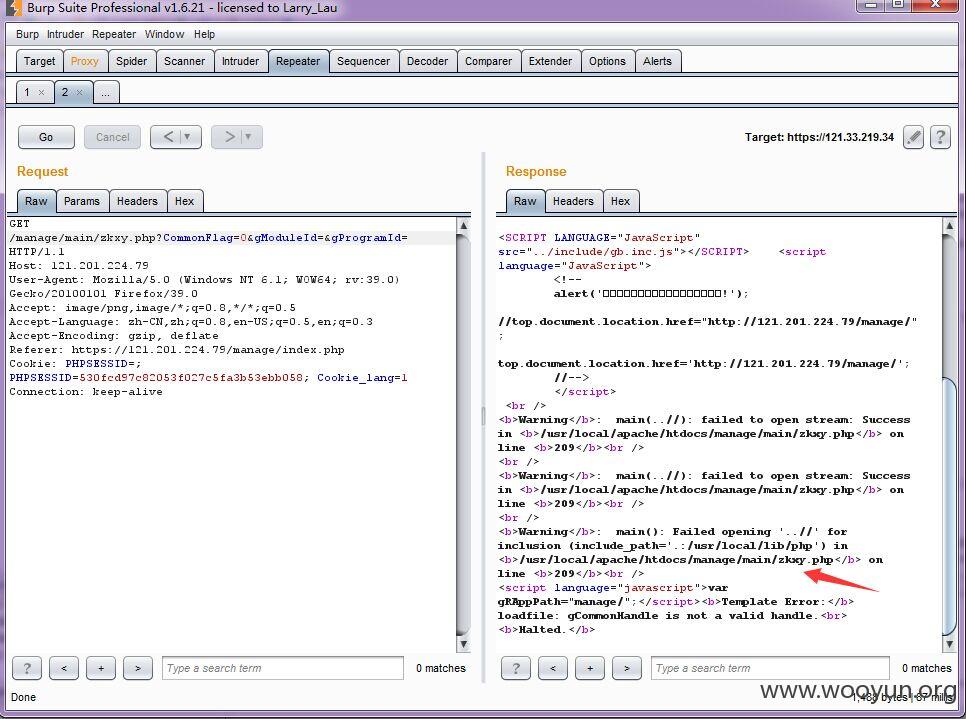Click the 'Done' status bar text
The height and width of the screenshot is (719, 966).
[23, 697]
